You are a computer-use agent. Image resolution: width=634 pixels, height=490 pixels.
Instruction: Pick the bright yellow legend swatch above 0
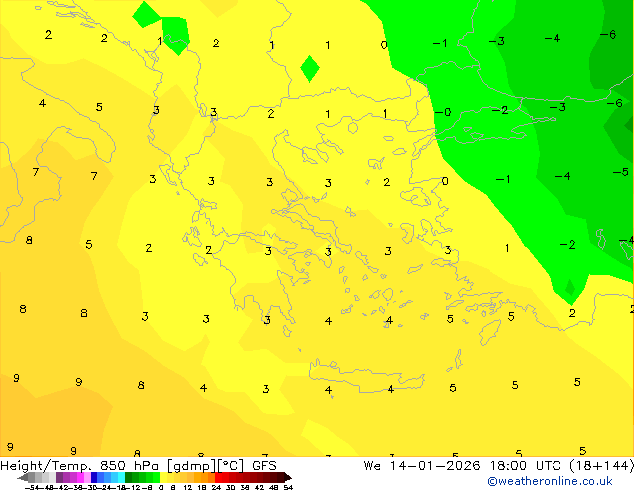click(x=163, y=477)
